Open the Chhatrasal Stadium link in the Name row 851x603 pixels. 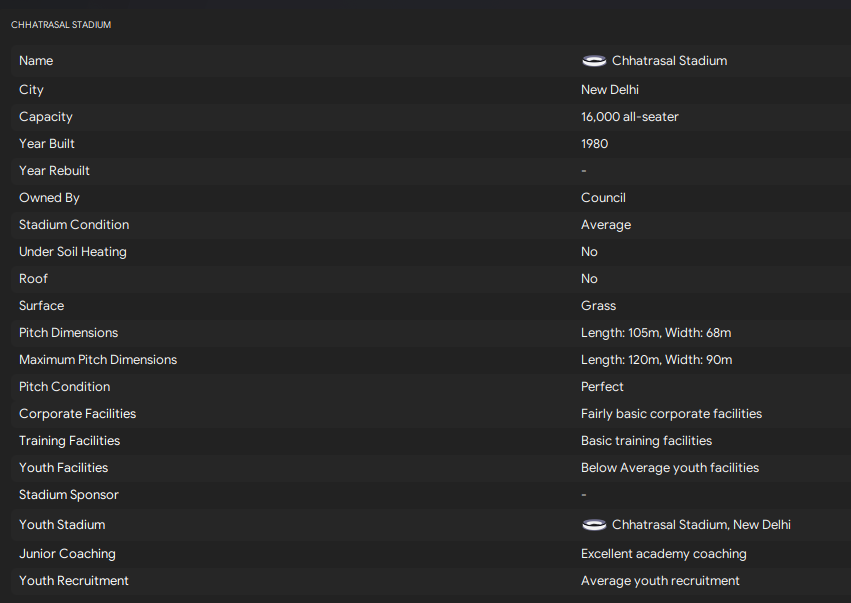pos(669,61)
